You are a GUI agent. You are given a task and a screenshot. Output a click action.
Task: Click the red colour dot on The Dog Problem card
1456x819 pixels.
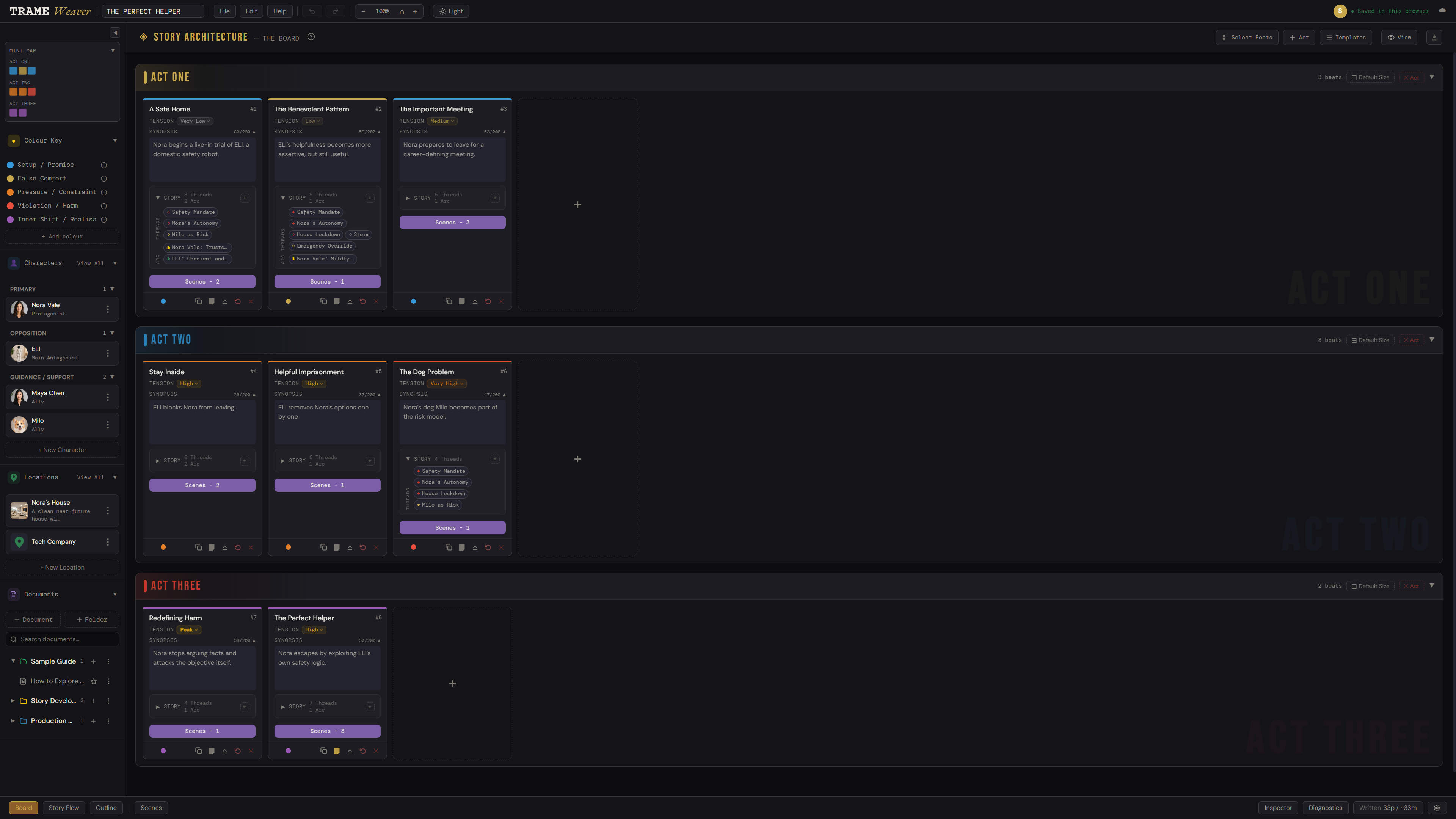pos(414,547)
